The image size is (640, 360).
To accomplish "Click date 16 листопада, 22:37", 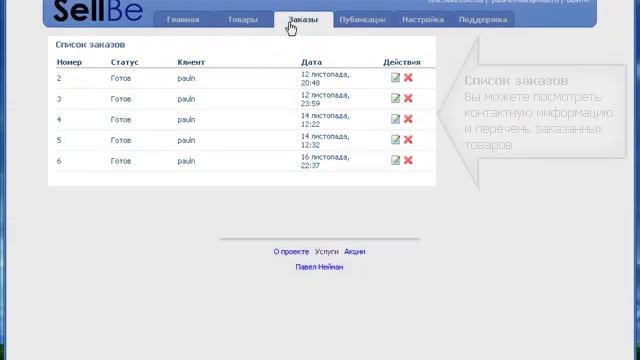I will click(x=325, y=161).
